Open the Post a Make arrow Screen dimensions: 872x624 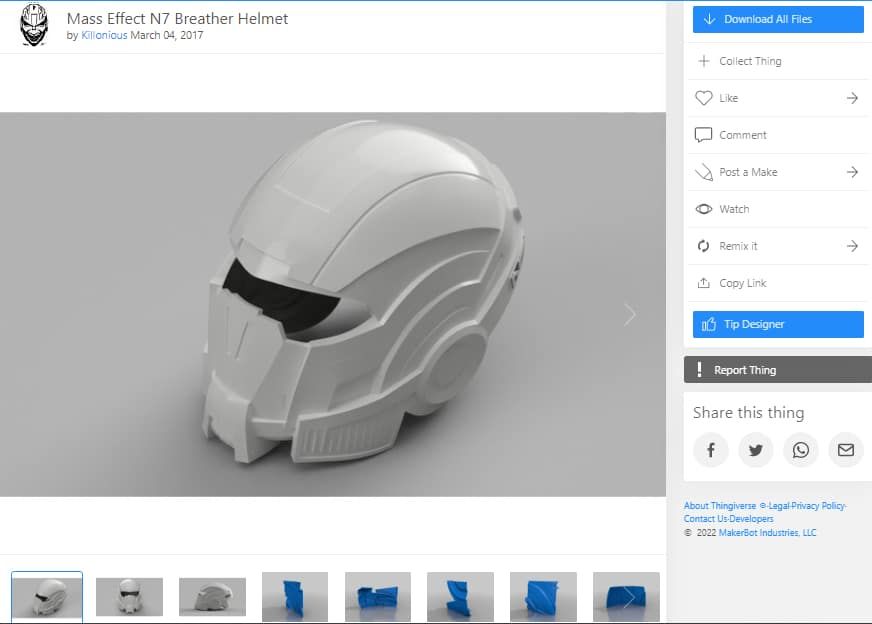click(x=851, y=172)
